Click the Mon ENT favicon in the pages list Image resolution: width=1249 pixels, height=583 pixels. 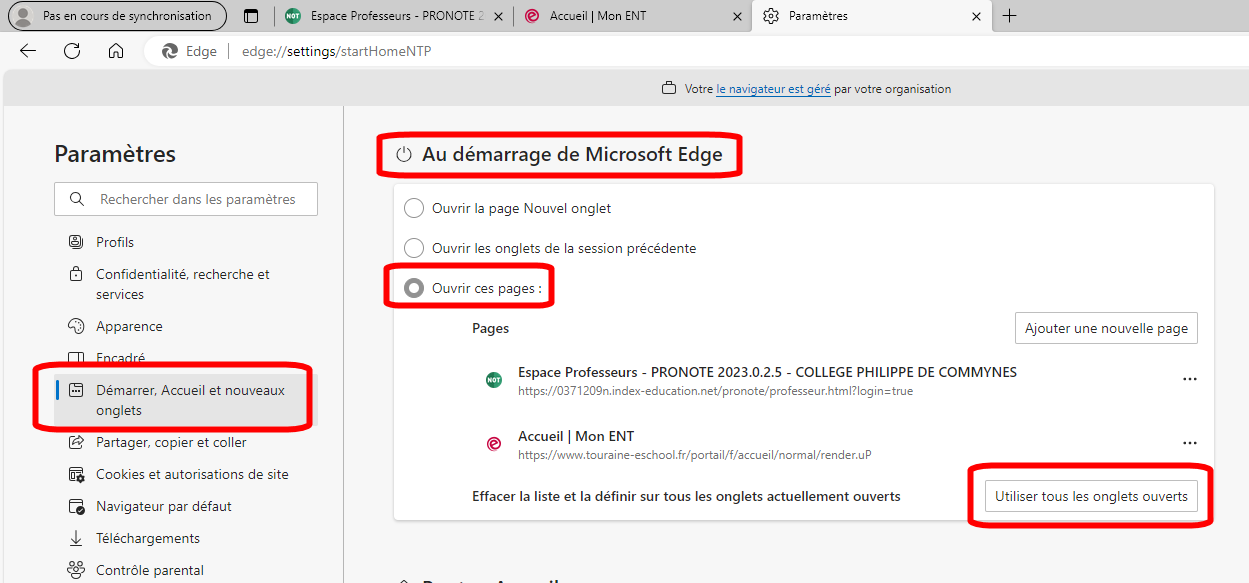pyautogui.click(x=494, y=444)
